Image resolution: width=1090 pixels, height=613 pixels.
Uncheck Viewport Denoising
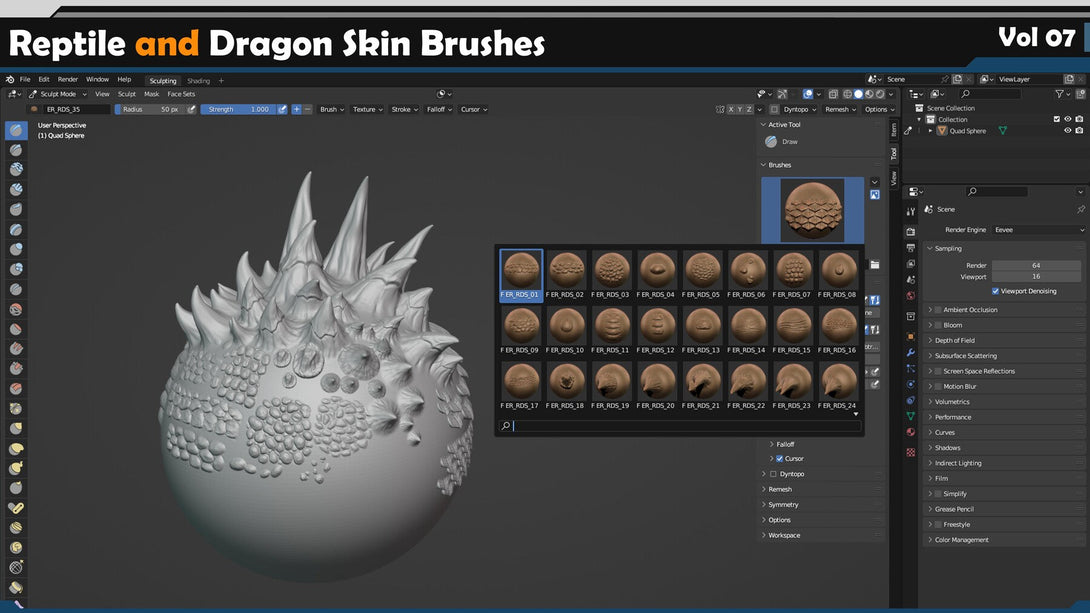pos(995,291)
